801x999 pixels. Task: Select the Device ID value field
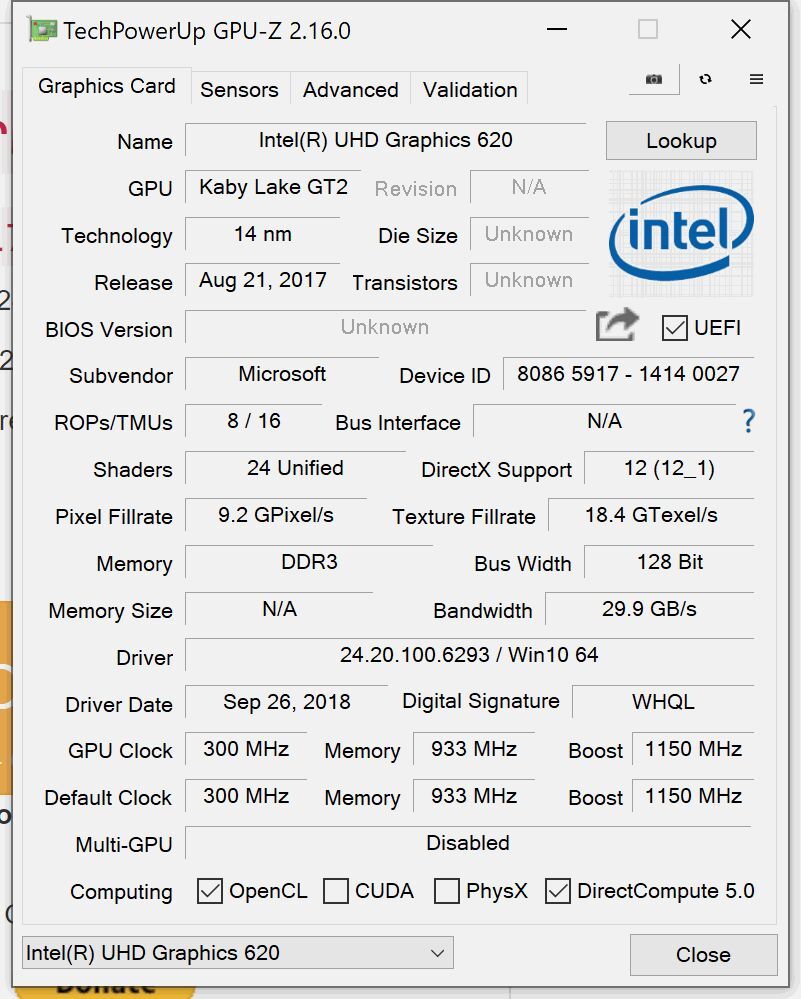[x=628, y=375]
